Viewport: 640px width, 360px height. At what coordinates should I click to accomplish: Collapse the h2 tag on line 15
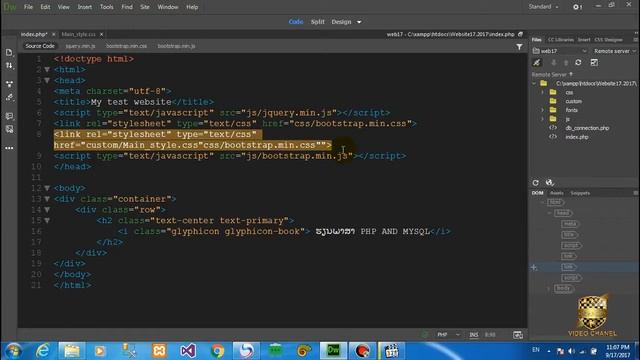point(47,220)
